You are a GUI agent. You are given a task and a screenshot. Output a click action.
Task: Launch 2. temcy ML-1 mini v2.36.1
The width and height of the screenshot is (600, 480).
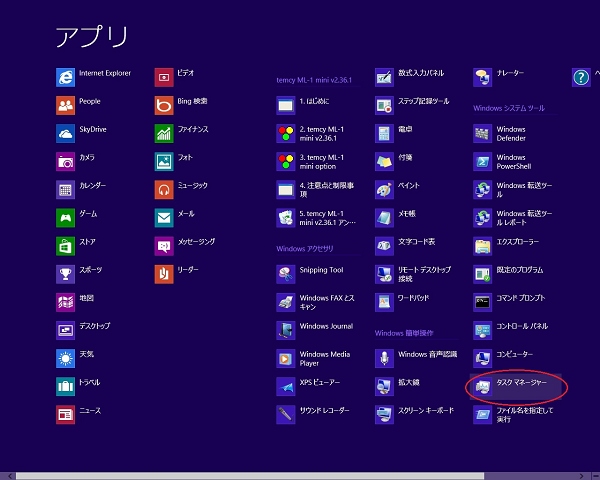[285, 134]
